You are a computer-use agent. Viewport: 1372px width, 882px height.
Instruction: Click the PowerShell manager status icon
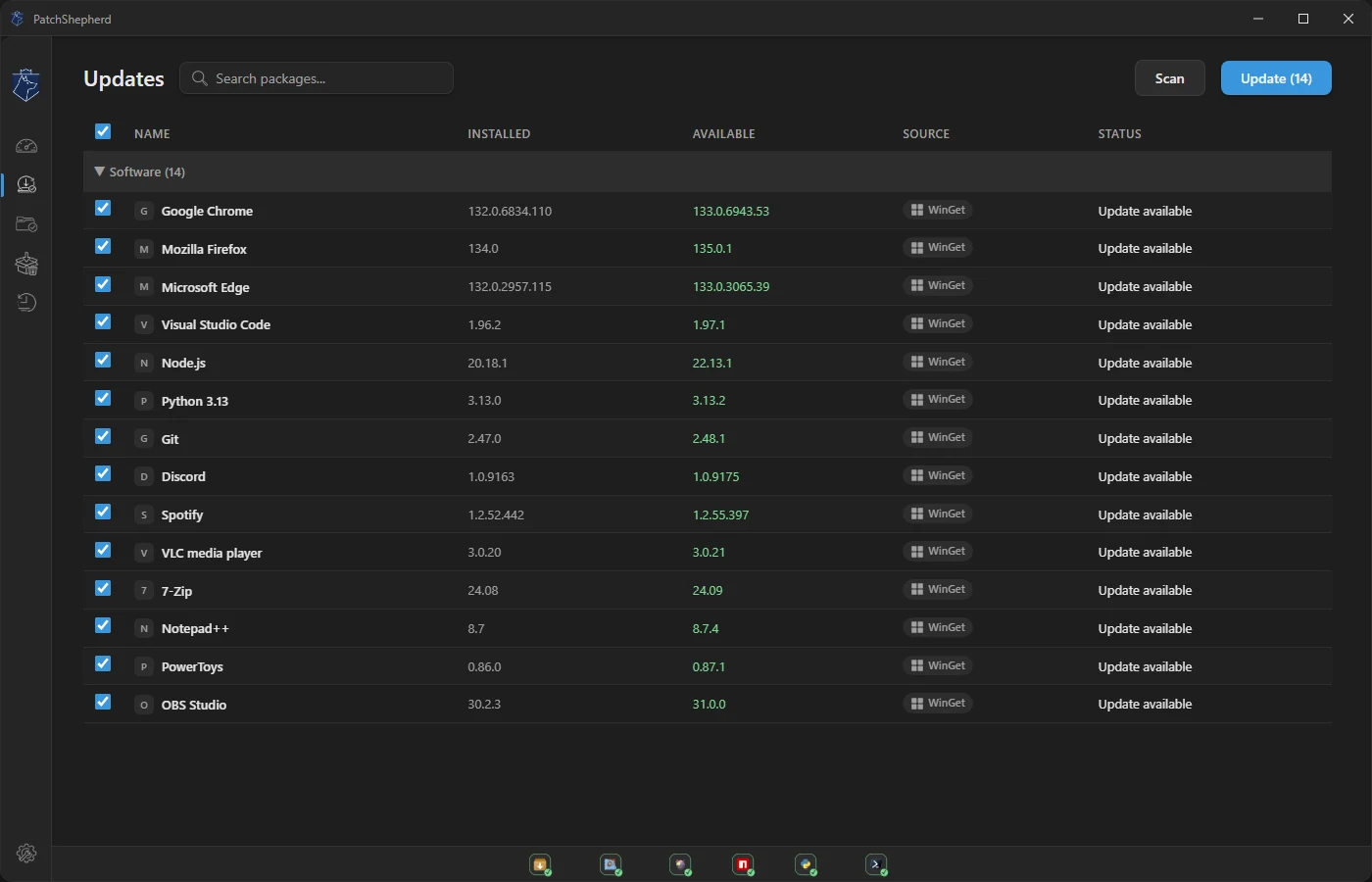(876, 864)
